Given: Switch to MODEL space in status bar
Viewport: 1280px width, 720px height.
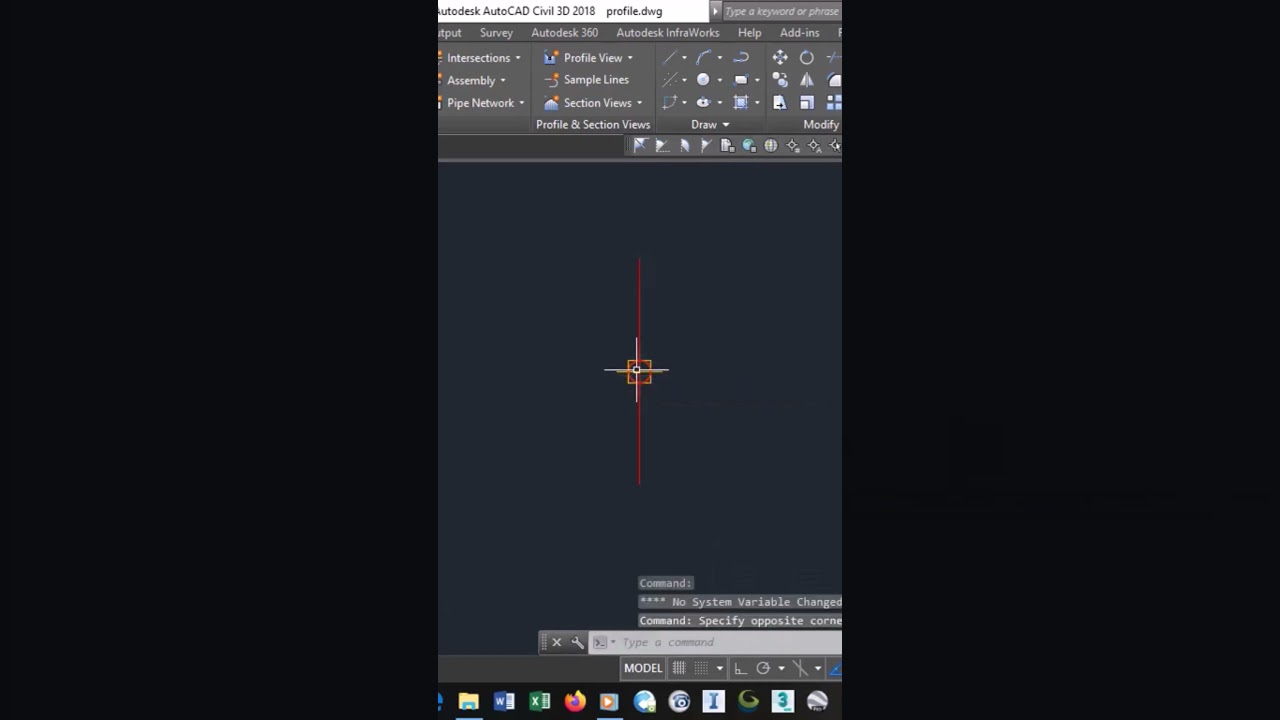Looking at the screenshot, I should [x=643, y=668].
